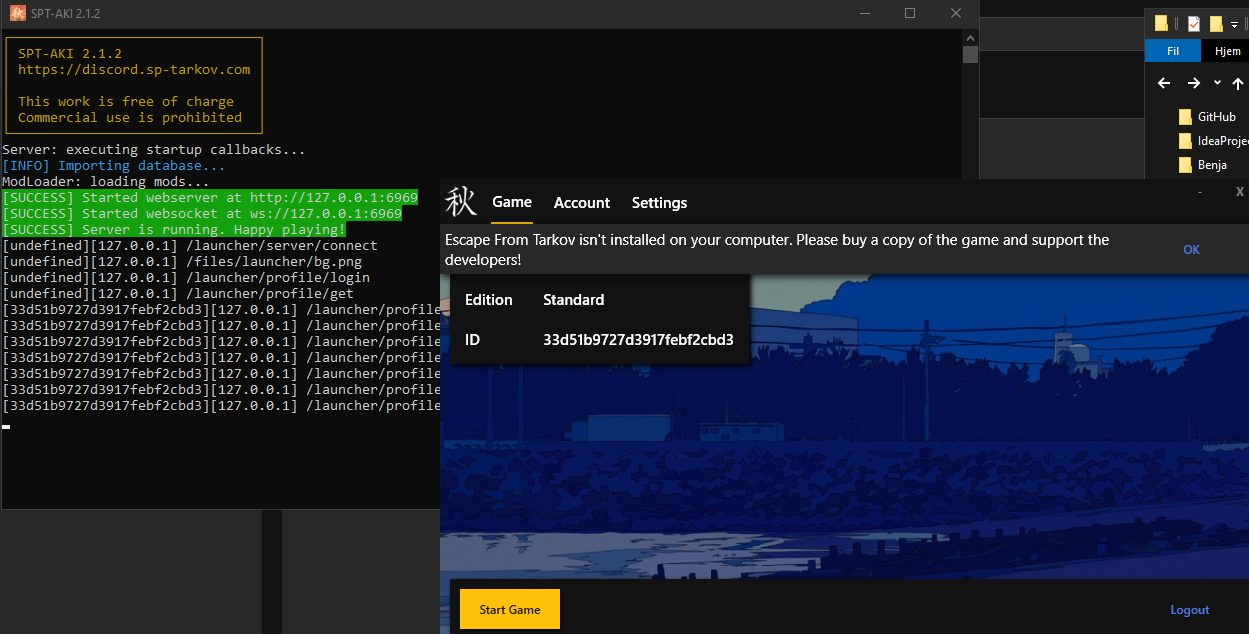The height and width of the screenshot is (634, 1249).
Task: Switch to the Account tab
Action: (582, 203)
